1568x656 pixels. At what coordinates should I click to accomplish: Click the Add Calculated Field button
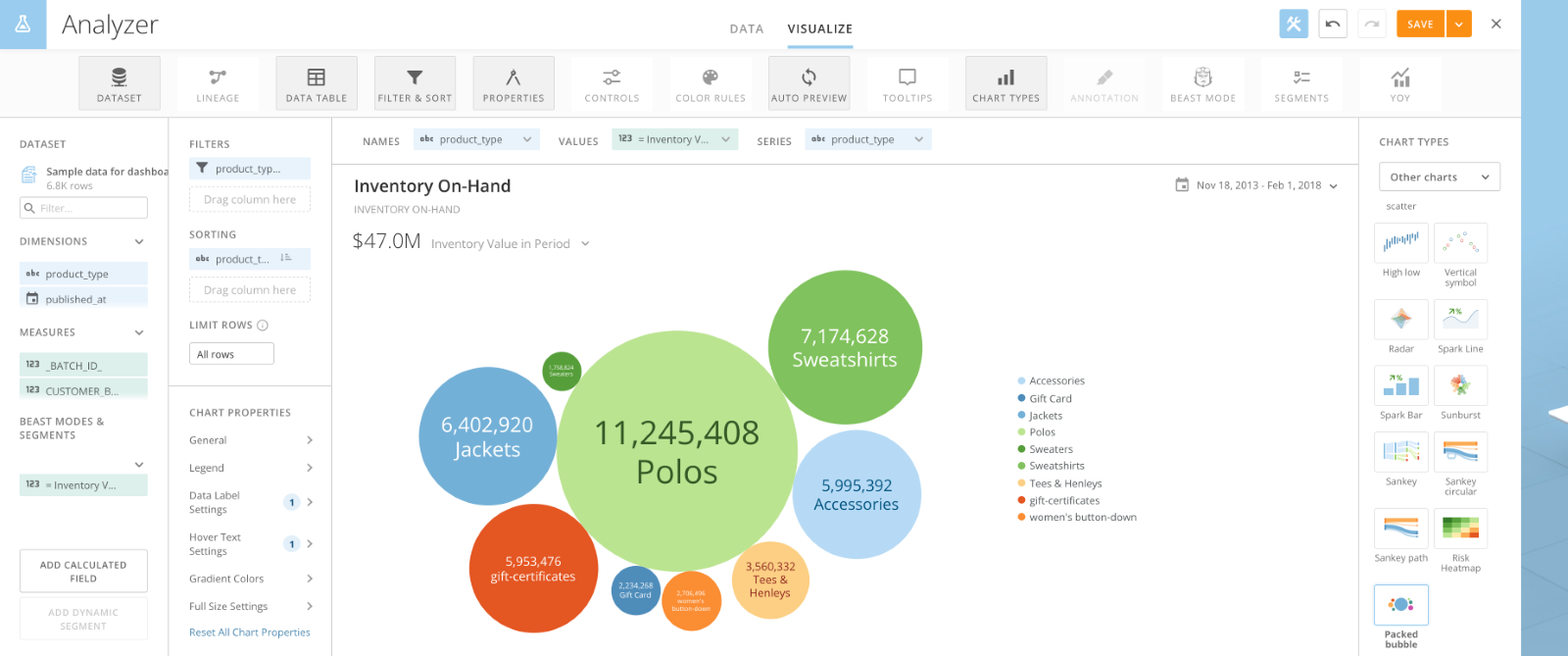coord(83,572)
